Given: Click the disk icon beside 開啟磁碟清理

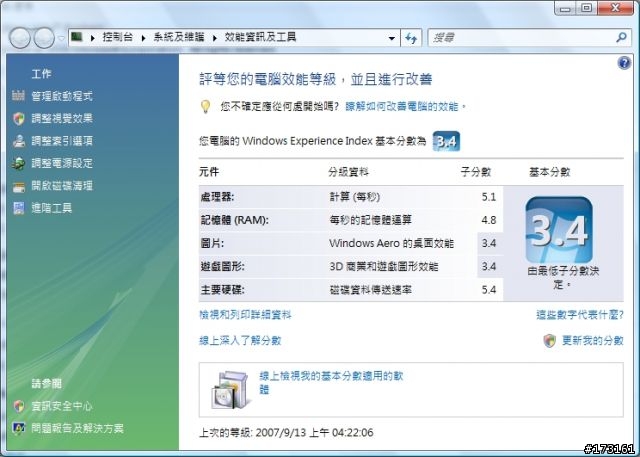Looking at the screenshot, I should coord(19,187).
